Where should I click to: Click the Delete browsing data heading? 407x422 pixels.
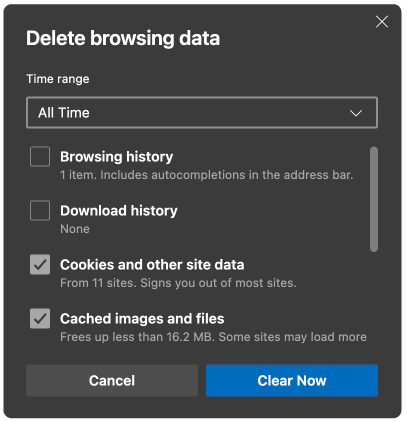coord(123,38)
